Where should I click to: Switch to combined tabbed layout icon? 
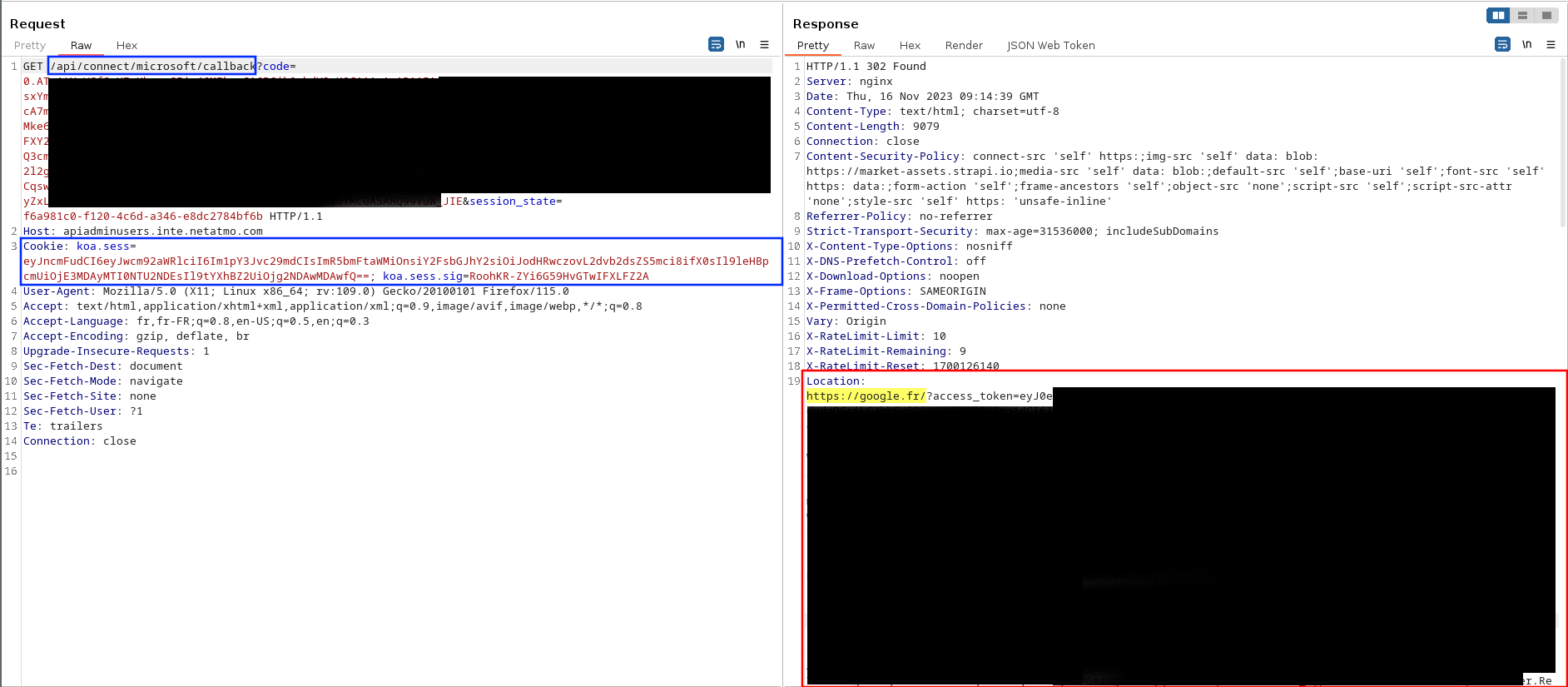[1546, 16]
